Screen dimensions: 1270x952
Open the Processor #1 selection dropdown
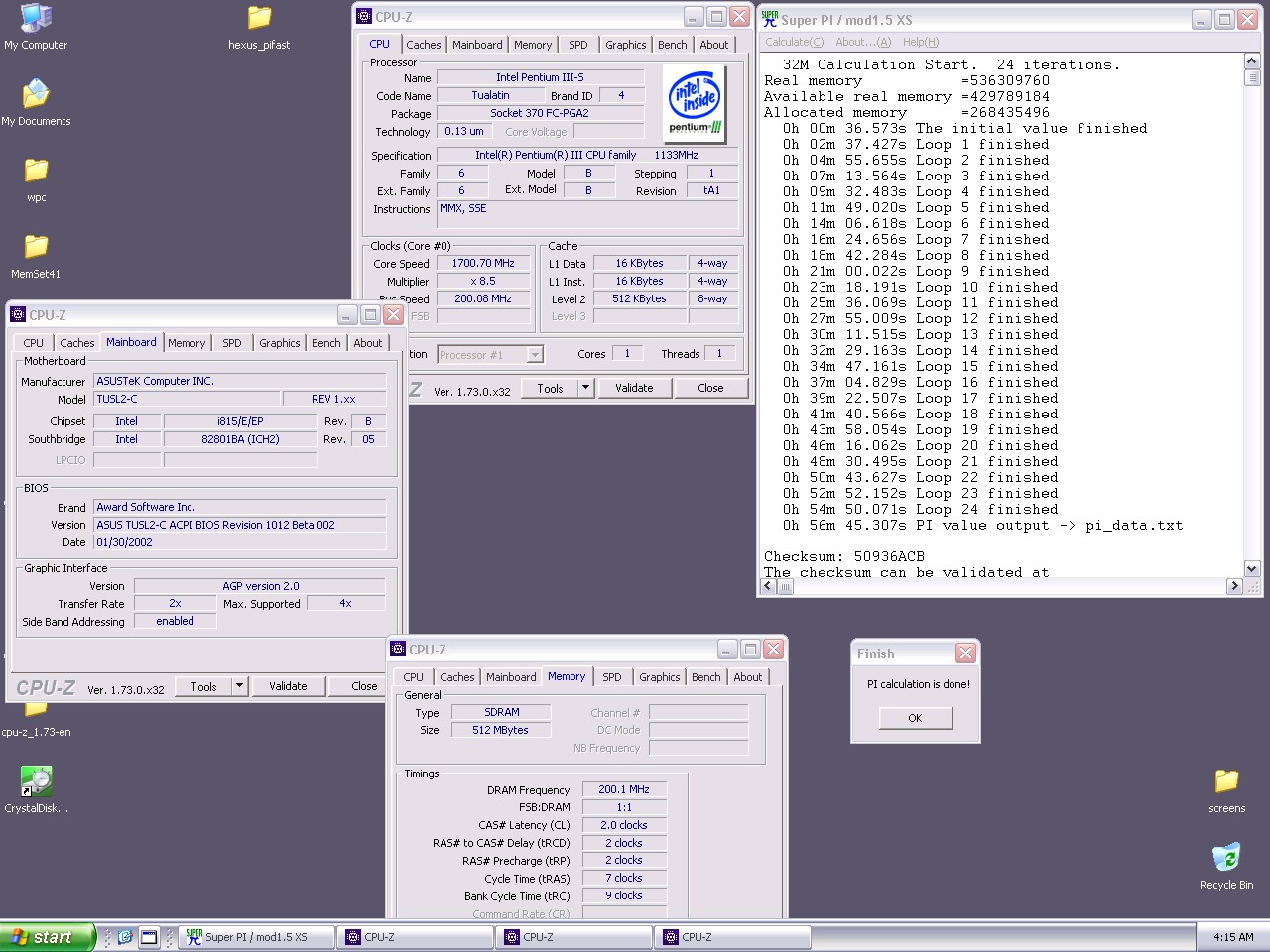tap(535, 354)
